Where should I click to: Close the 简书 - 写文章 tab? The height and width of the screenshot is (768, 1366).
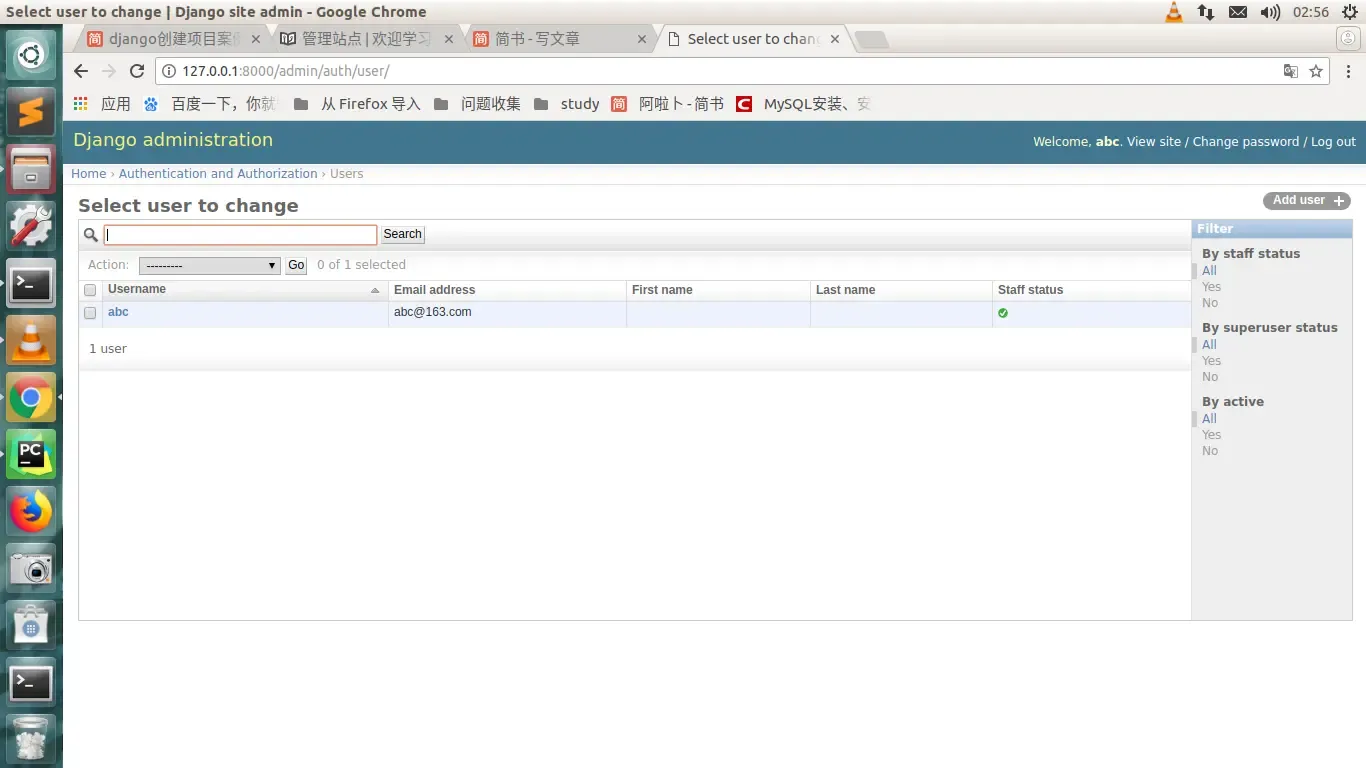[641, 39]
